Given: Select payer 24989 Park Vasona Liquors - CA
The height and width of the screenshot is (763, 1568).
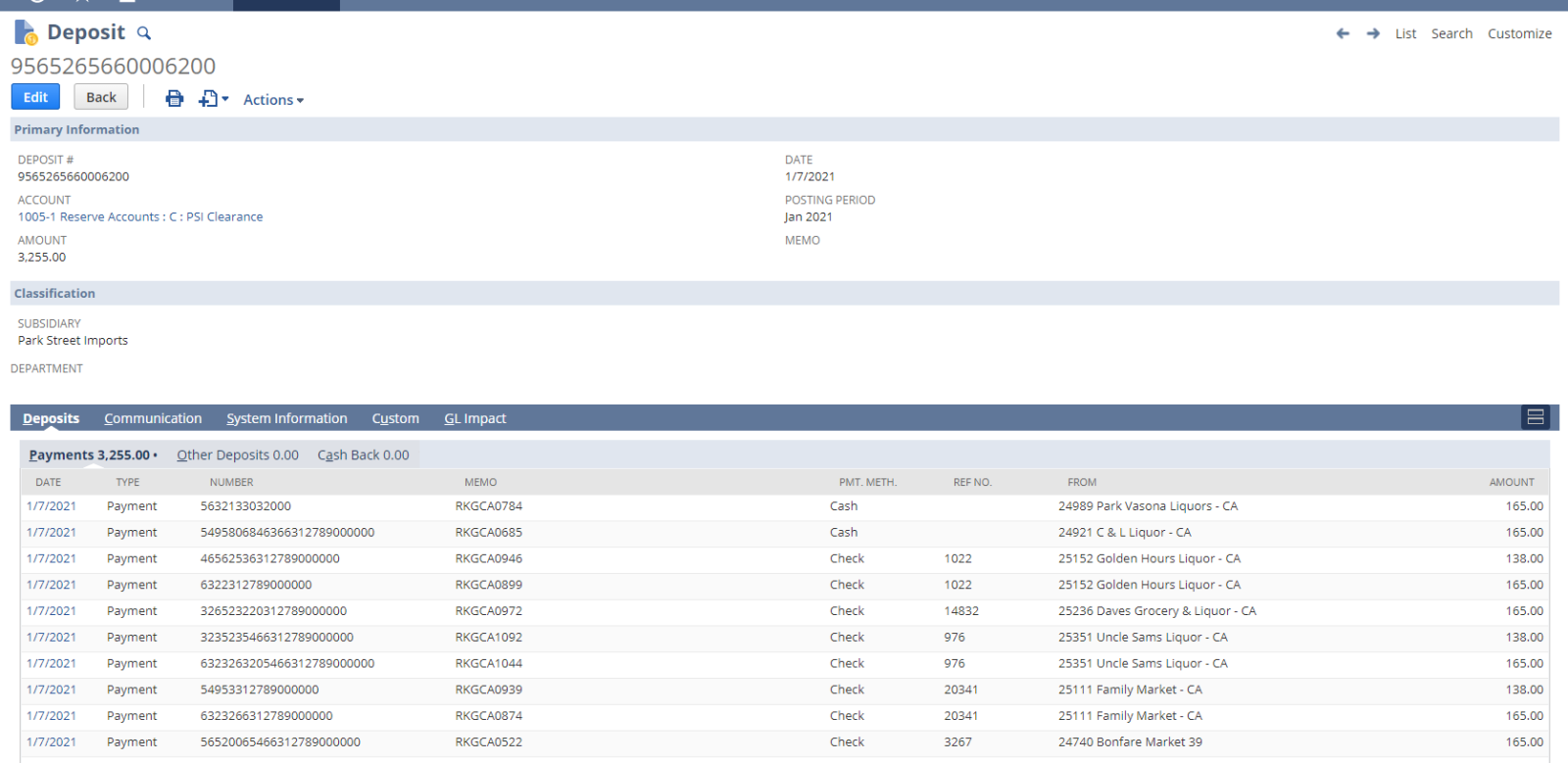Looking at the screenshot, I should [x=1148, y=506].
